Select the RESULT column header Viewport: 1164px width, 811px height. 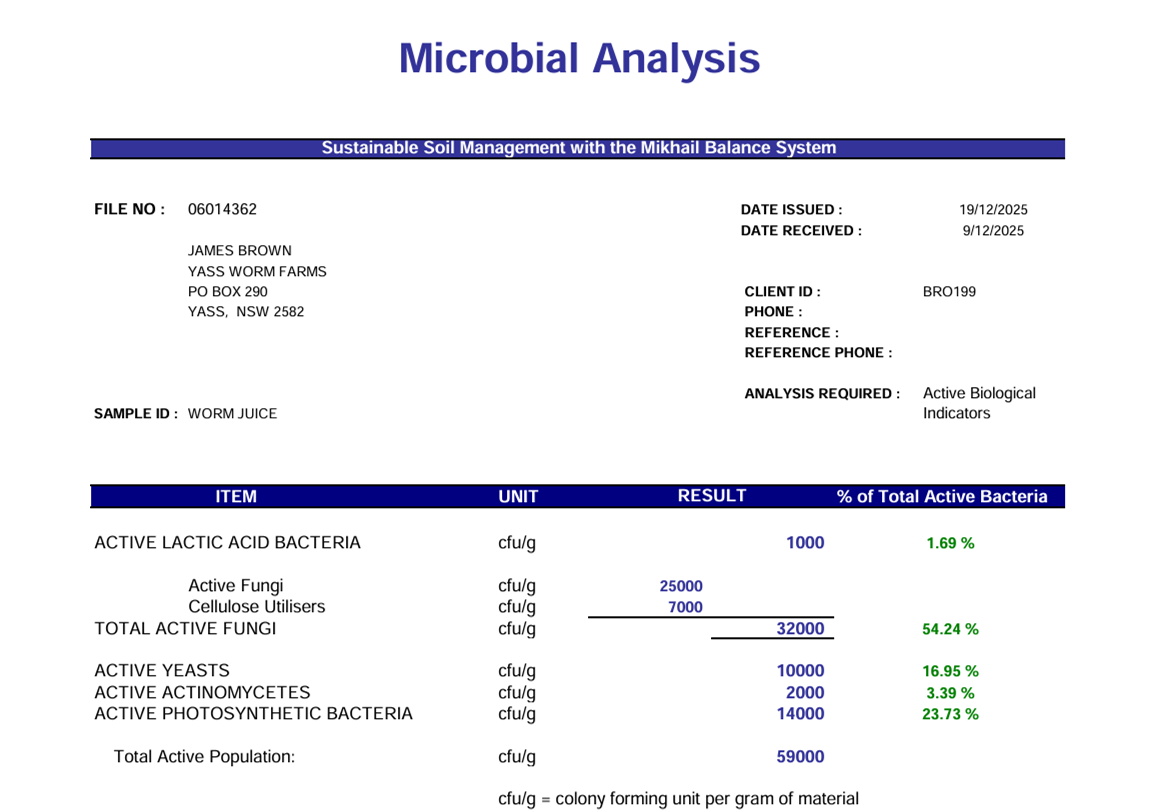(x=711, y=494)
